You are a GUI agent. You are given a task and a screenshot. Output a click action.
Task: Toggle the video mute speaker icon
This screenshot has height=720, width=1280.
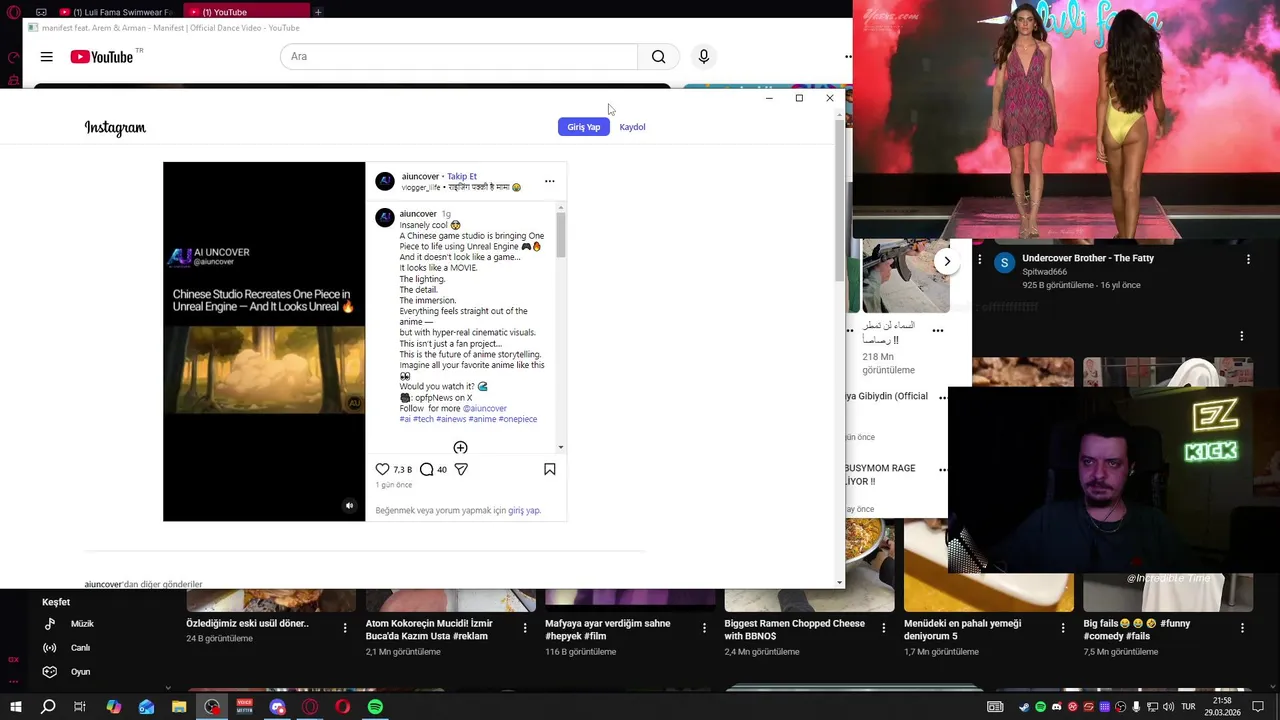click(349, 506)
